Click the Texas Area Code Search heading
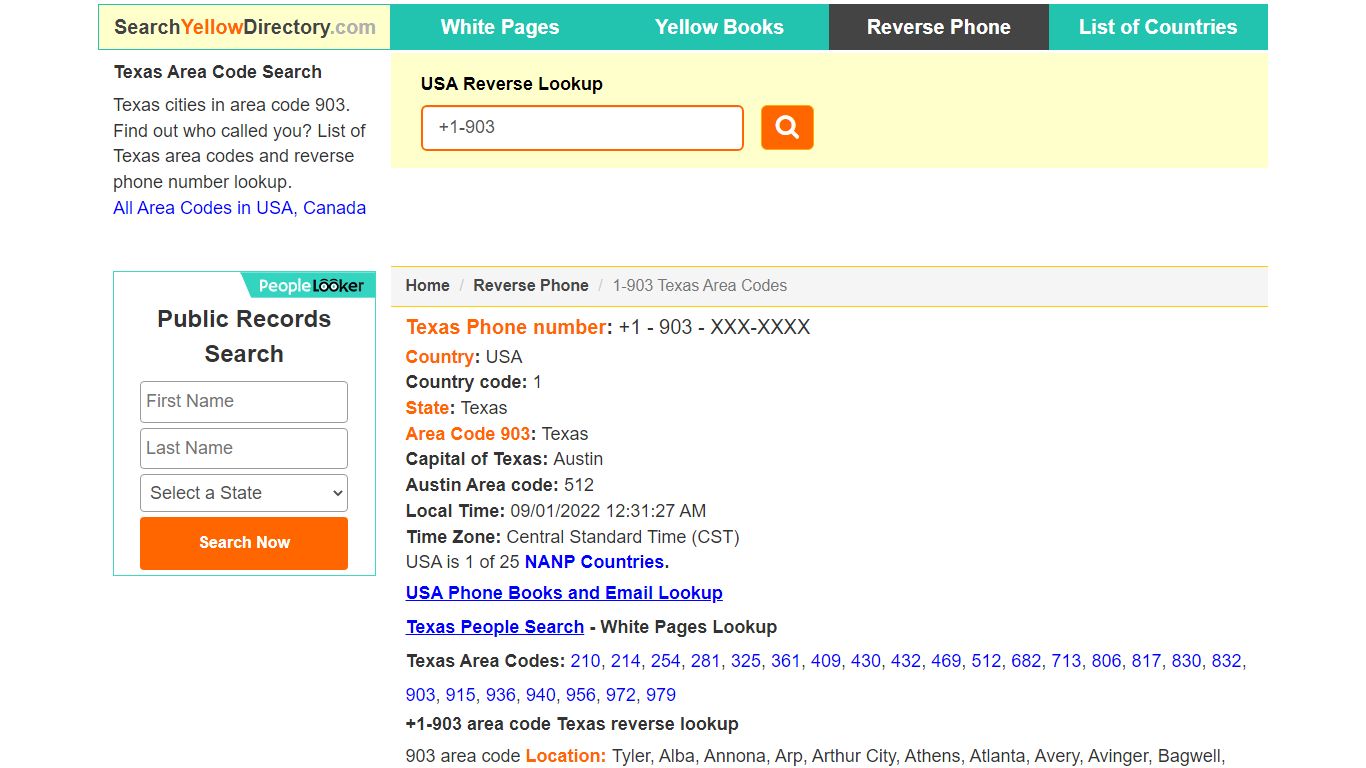This screenshot has width=1366, height=768. tap(218, 72)
